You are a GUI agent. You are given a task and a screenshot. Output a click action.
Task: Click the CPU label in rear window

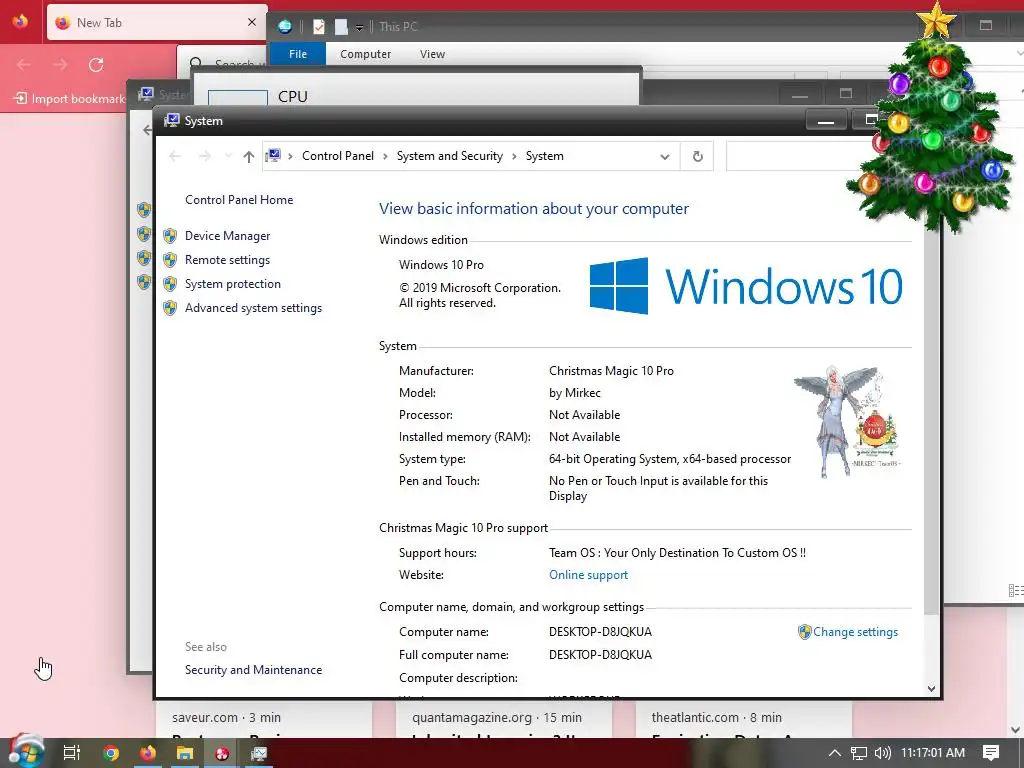point(293,97)
